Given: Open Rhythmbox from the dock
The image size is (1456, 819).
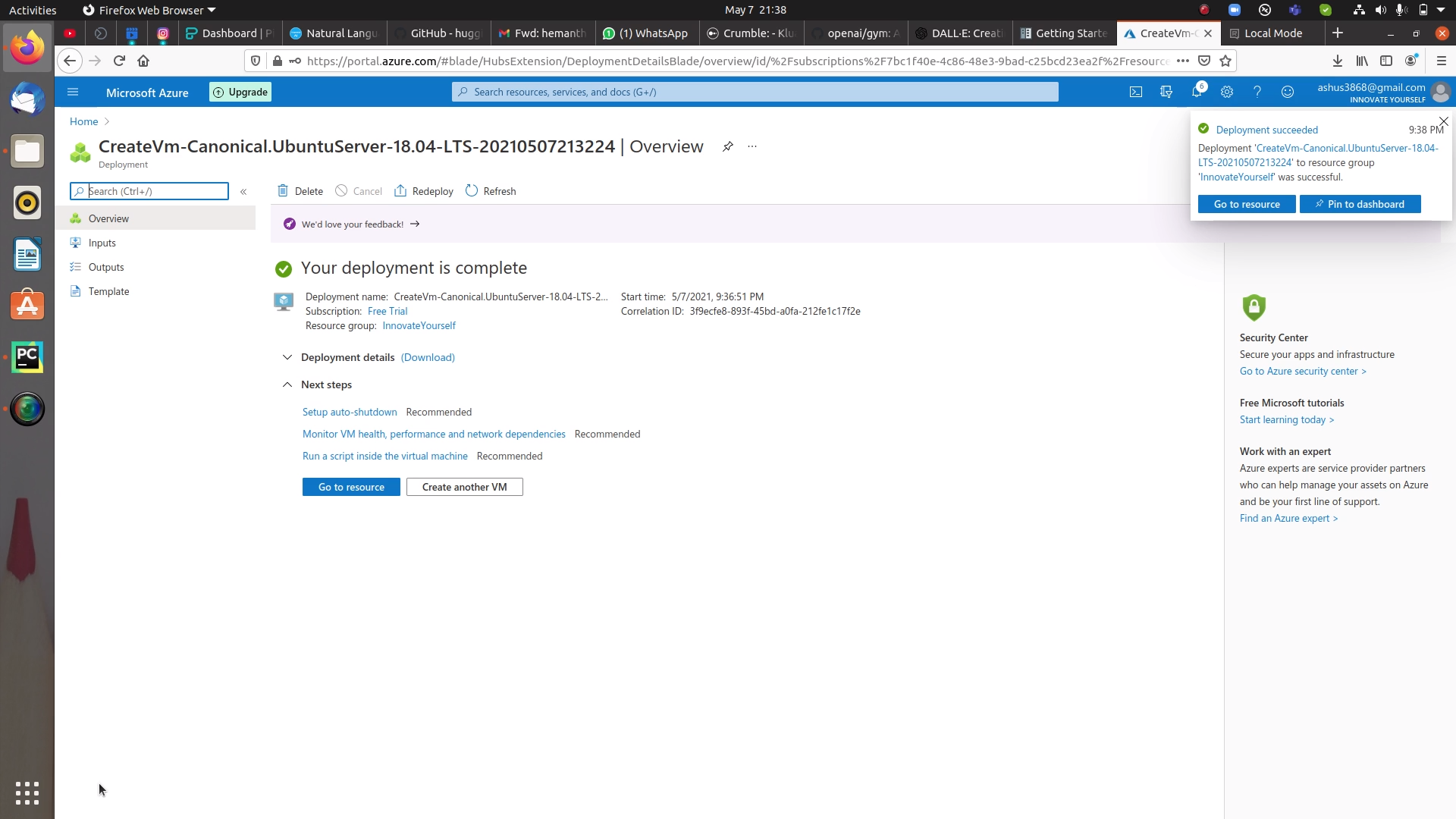Looking at the screenshot, I should (x=27, y=202).
